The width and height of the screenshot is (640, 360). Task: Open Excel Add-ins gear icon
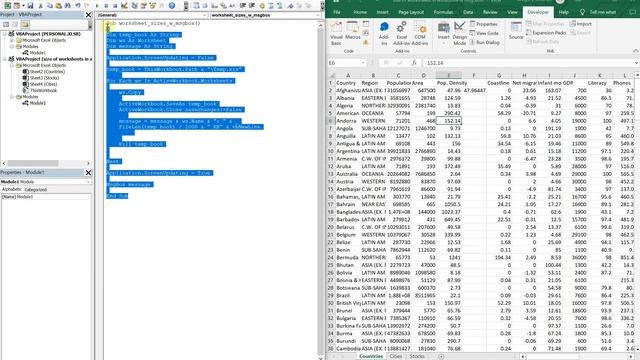[402, 33]
